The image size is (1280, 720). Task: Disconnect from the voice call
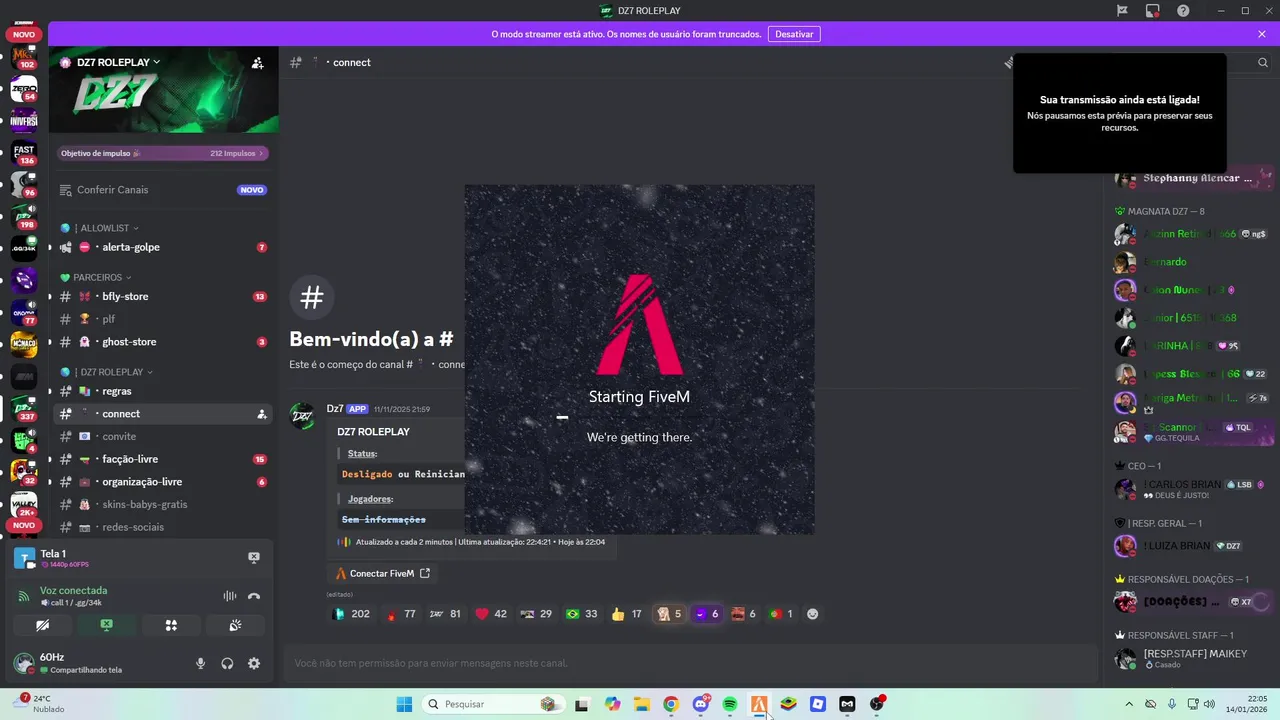tap(254, 596)
